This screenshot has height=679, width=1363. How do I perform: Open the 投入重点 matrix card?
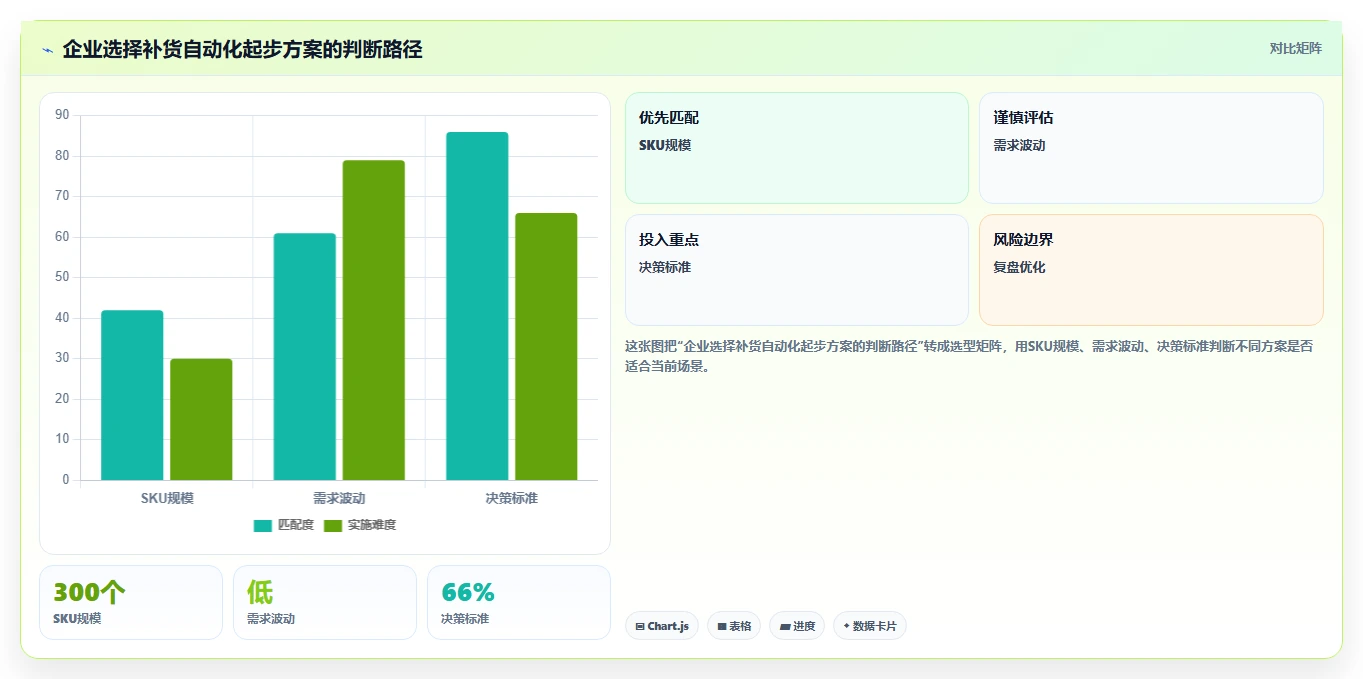(x=797, y=270)
